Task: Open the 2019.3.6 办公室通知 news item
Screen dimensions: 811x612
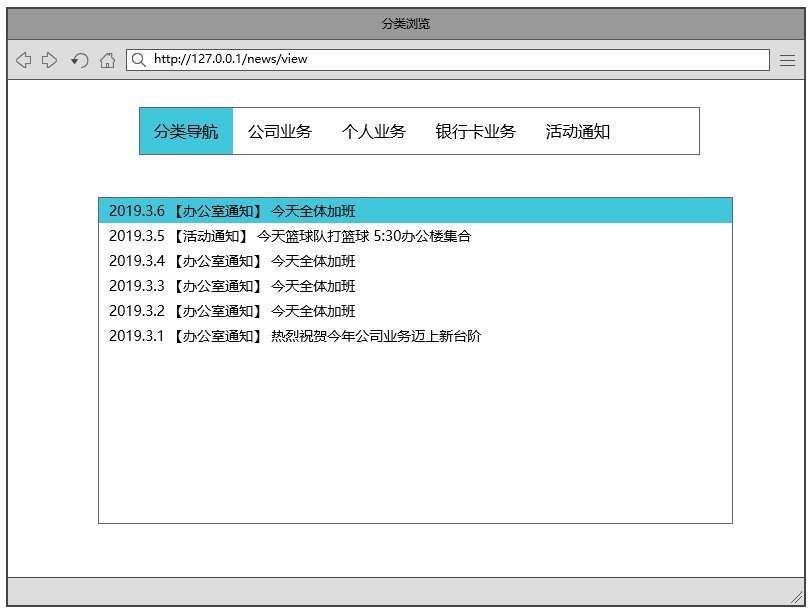Action: (x=415, y=211)
